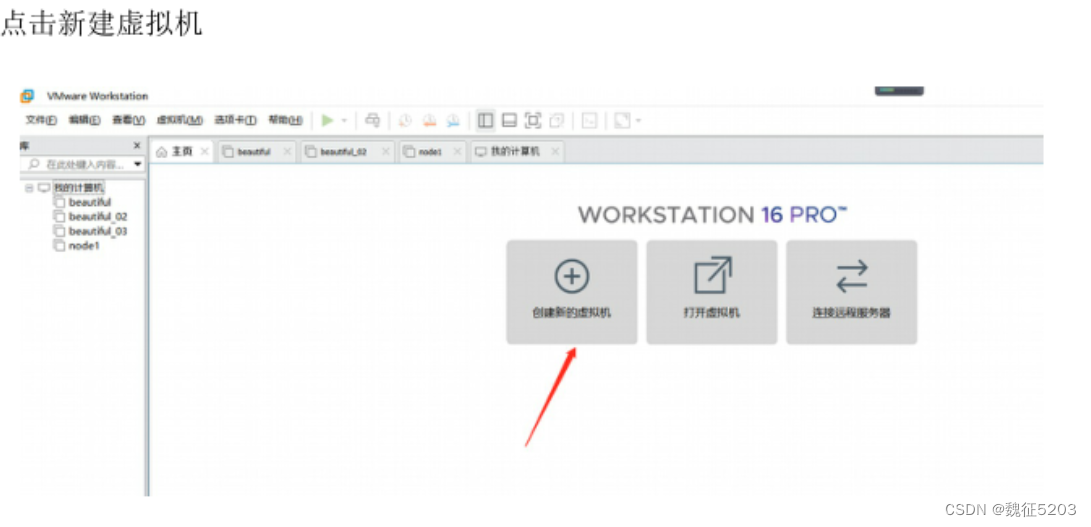Select beautiful VM in library tree

[90, 203]
